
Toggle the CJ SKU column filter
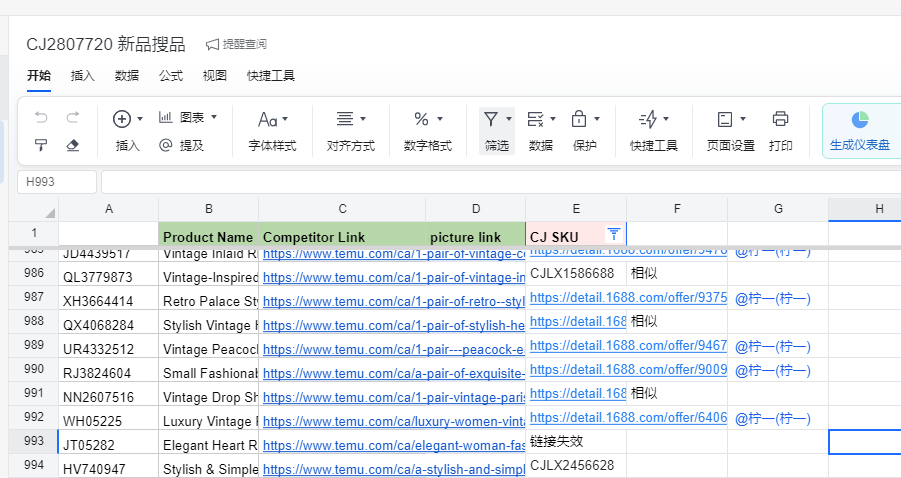click(614, 234)
